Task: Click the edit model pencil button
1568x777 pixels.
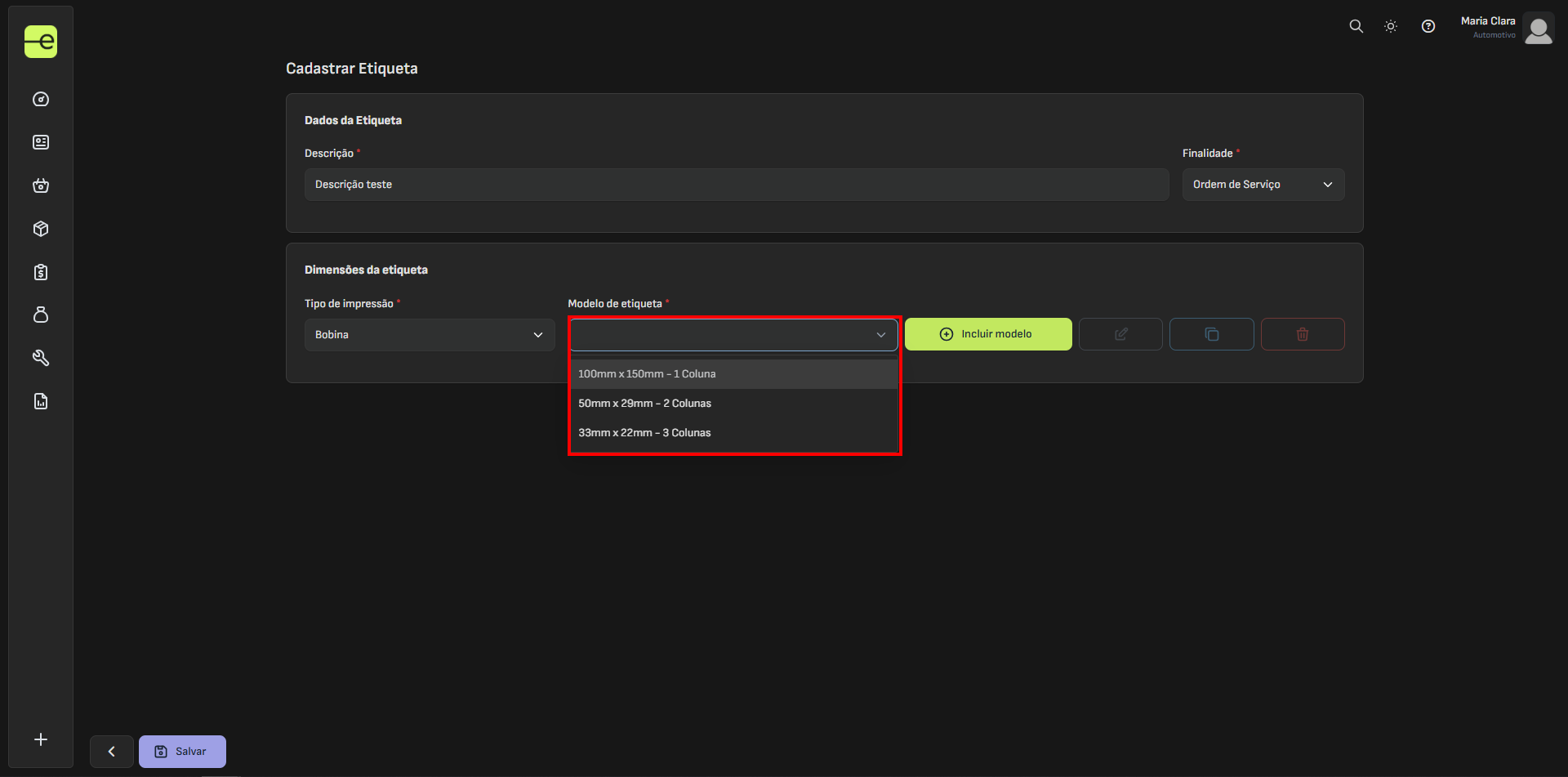Action: (x=1120, y=334)
